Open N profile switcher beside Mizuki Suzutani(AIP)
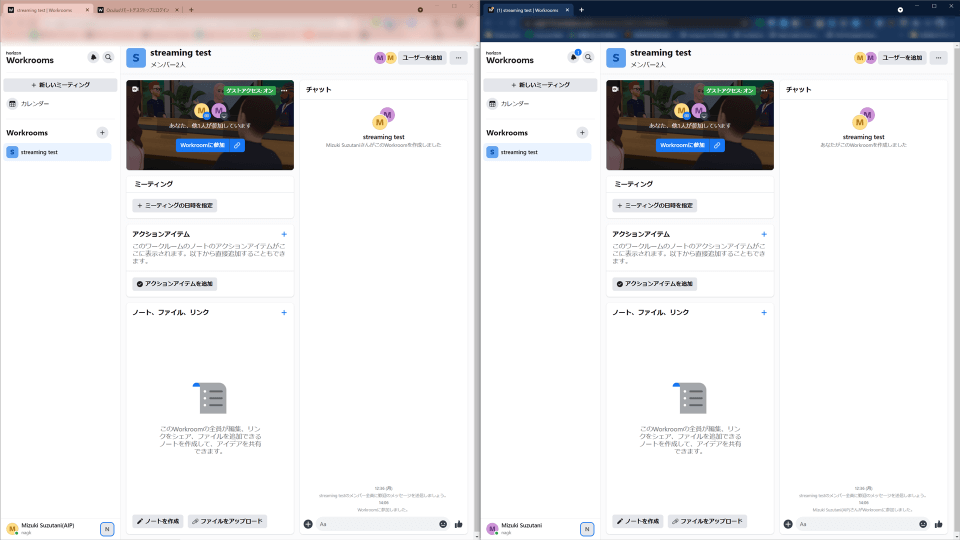The width and height of the screenshot is (960, 540). (x=107, y=528)
